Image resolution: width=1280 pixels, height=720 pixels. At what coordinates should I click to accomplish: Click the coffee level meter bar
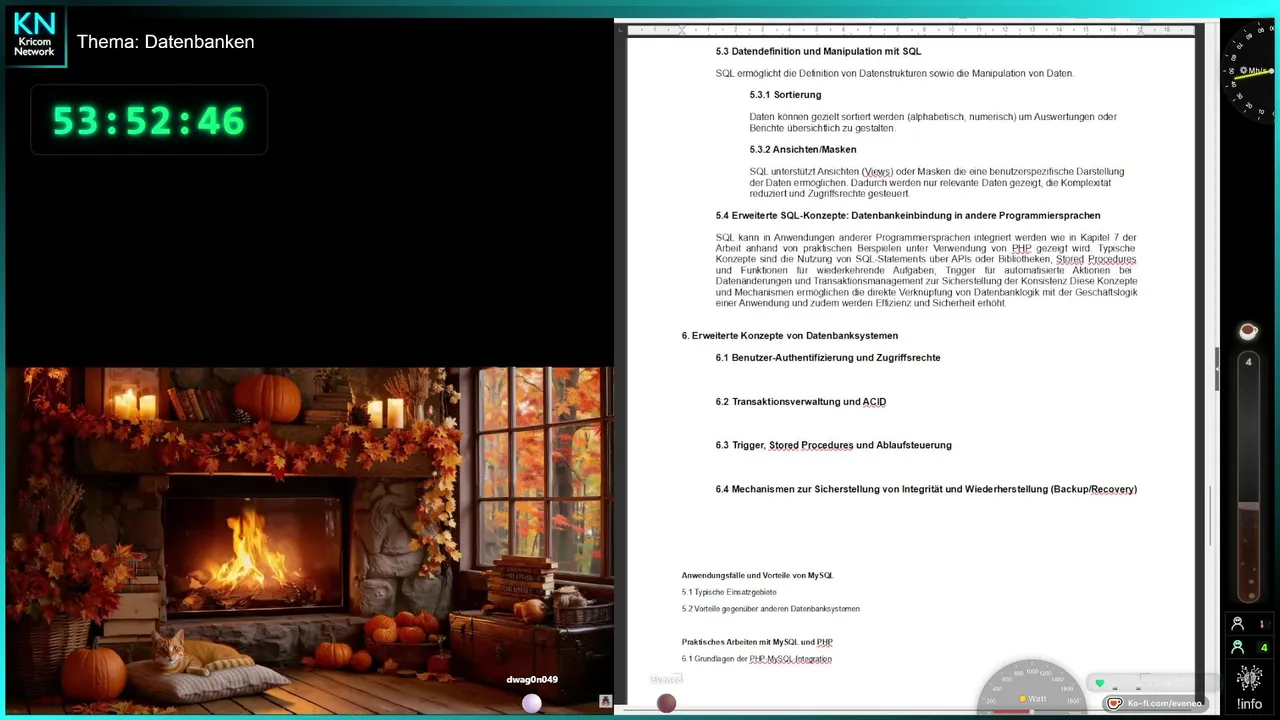[1248, 477]
